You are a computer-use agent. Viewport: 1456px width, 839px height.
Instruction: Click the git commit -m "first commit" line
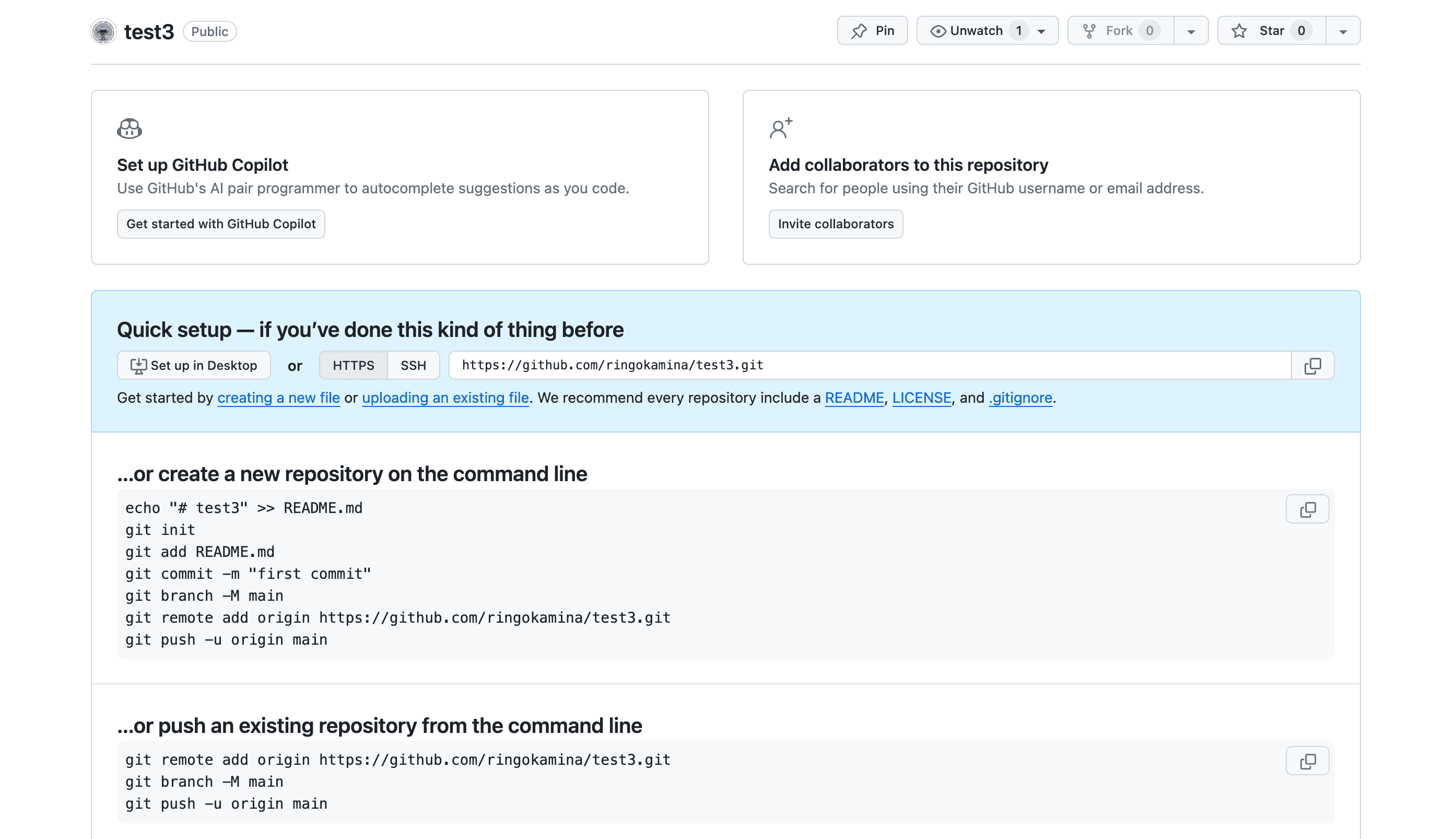[x=248, y=574]
